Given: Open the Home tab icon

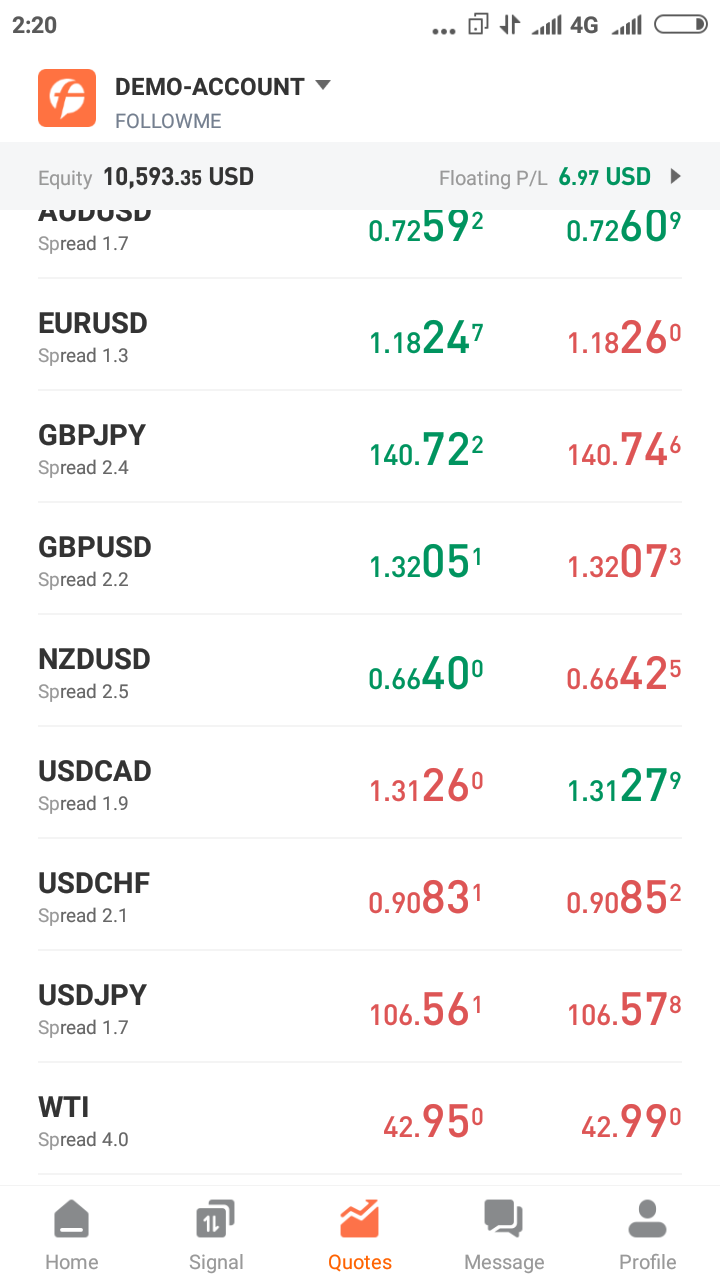Looking at the screenshot, I should click(71, 1220).
